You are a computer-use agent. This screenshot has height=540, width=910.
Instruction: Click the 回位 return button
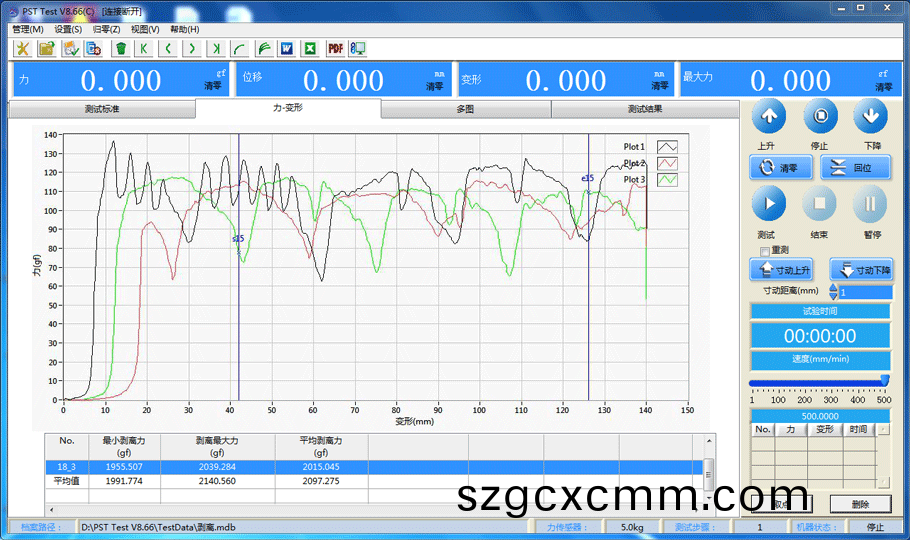pos(855,168)
